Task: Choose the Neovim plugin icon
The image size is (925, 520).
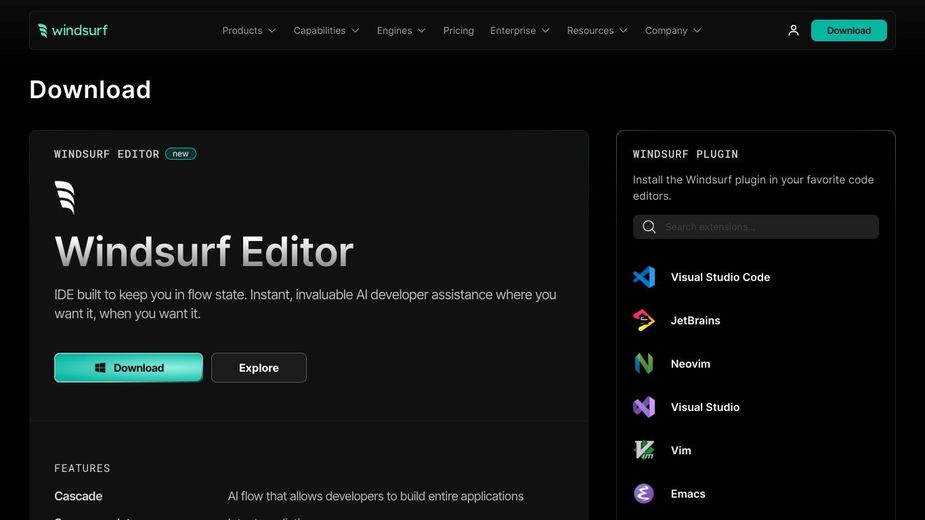Action: (644, 364)
